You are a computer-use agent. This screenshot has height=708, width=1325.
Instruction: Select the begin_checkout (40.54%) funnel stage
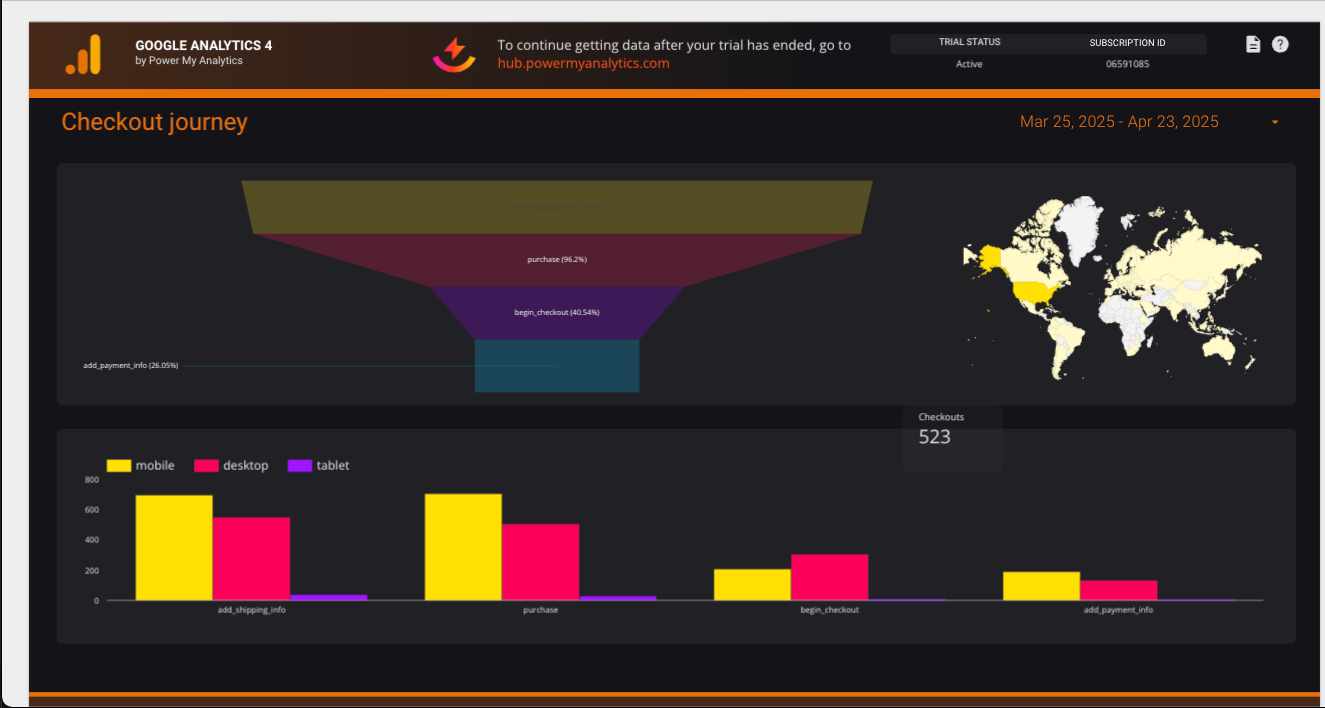tap(557, 312)
